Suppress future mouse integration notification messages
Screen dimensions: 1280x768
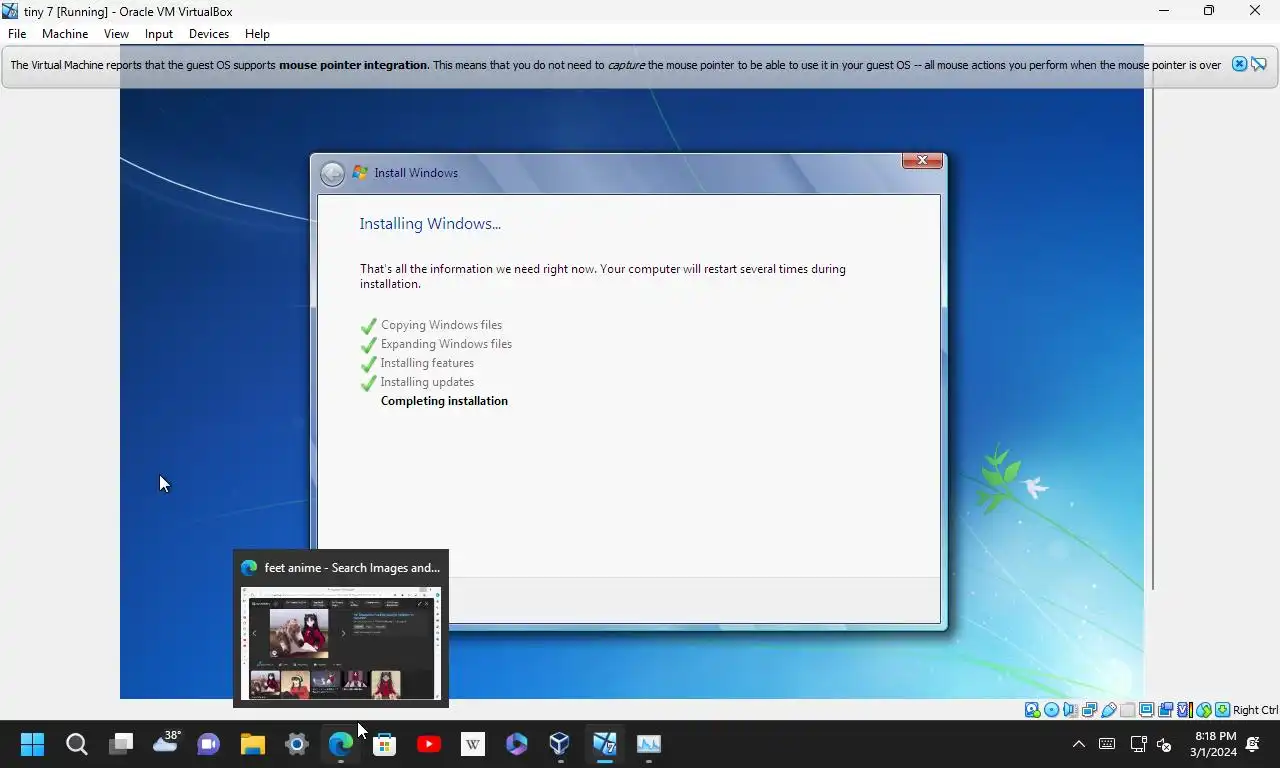1259,64
